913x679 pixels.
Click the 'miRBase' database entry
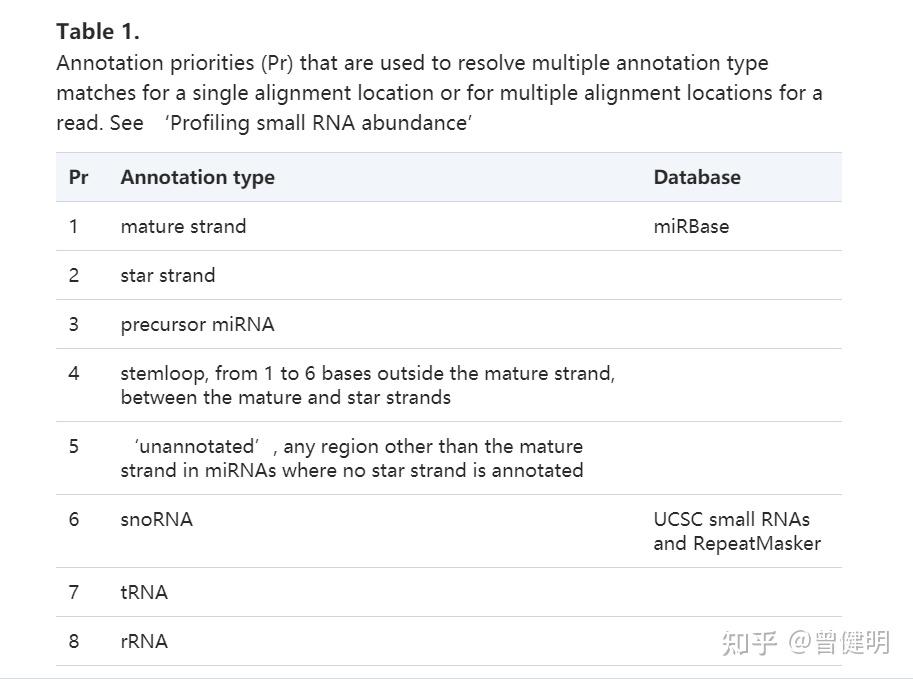[x=691, y=226]
